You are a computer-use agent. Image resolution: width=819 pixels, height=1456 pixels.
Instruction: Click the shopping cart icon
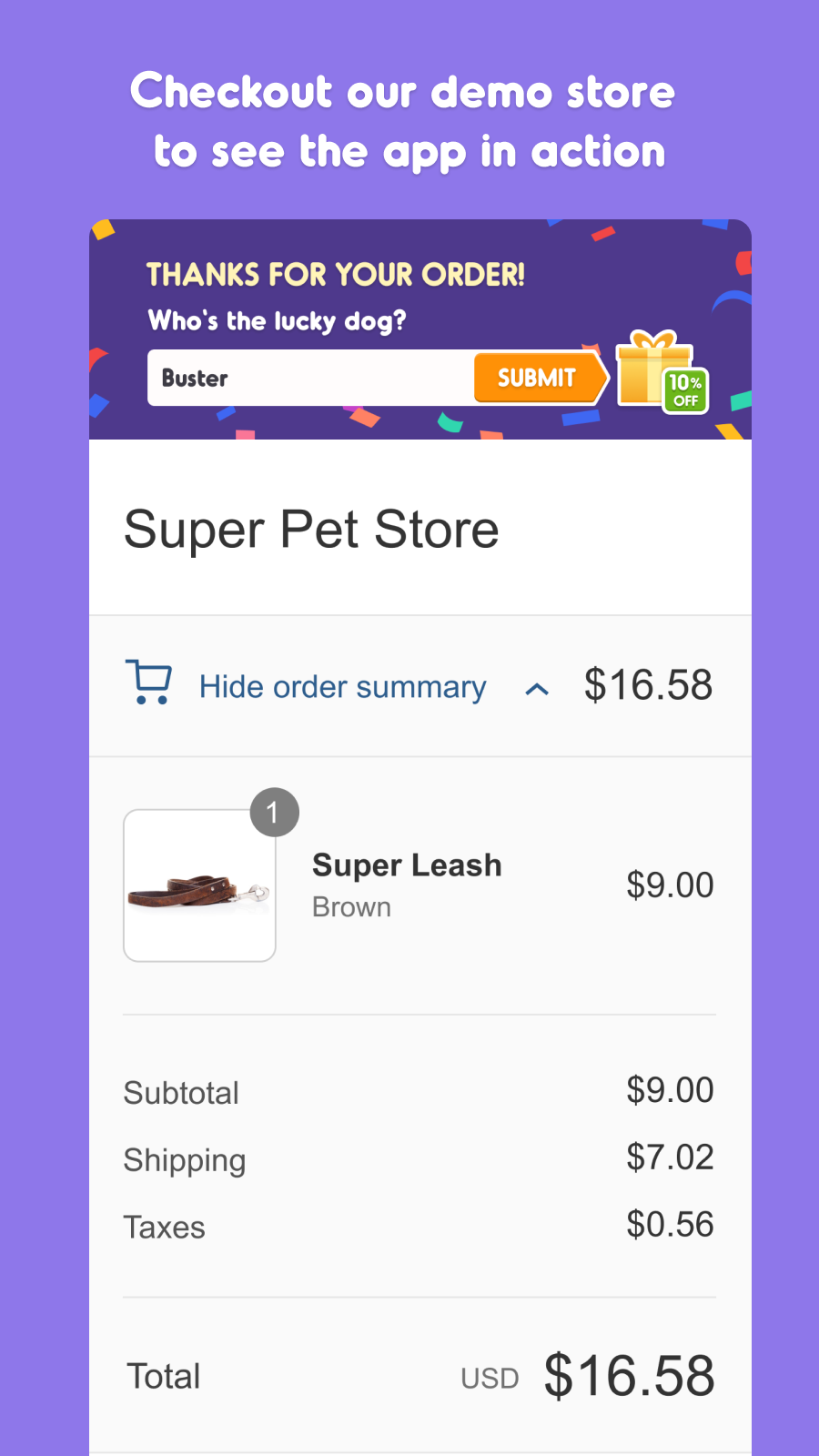click(x=148, y=682)
